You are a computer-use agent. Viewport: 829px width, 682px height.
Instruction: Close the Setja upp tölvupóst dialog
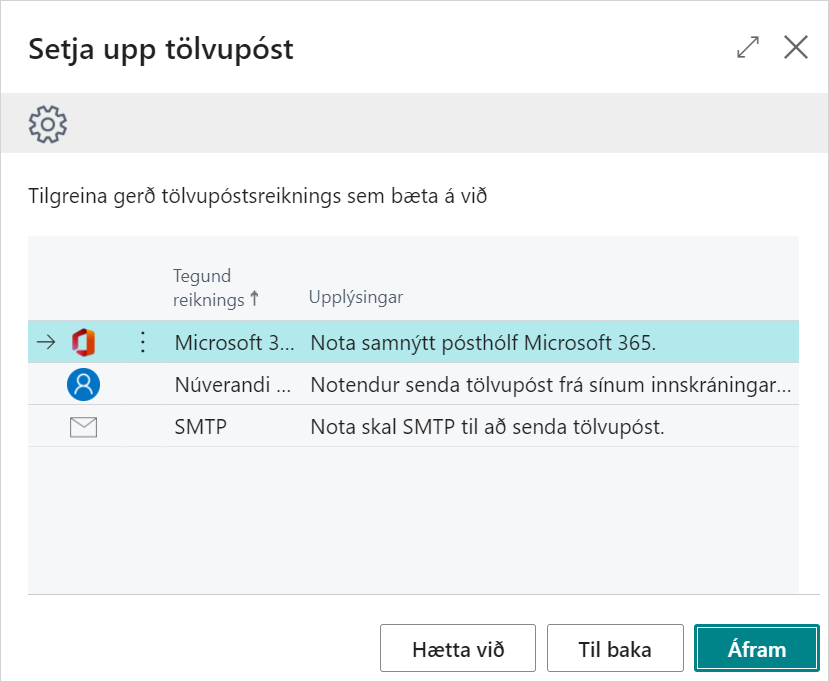pyautogui.click(x=795, y=47)
